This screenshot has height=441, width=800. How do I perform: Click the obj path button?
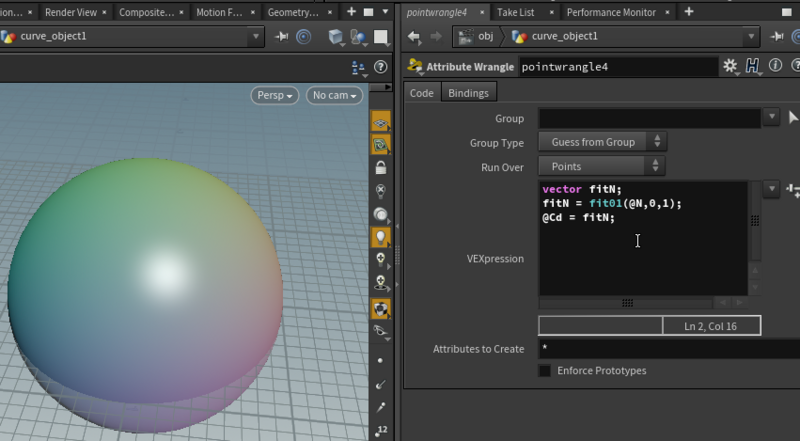point(476,36)
